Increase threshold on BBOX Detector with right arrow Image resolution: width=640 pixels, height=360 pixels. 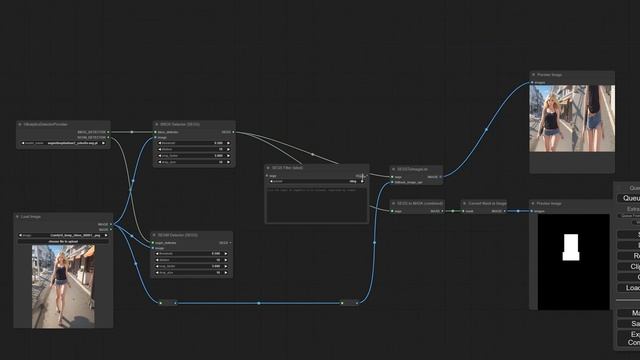coord(228,143)
